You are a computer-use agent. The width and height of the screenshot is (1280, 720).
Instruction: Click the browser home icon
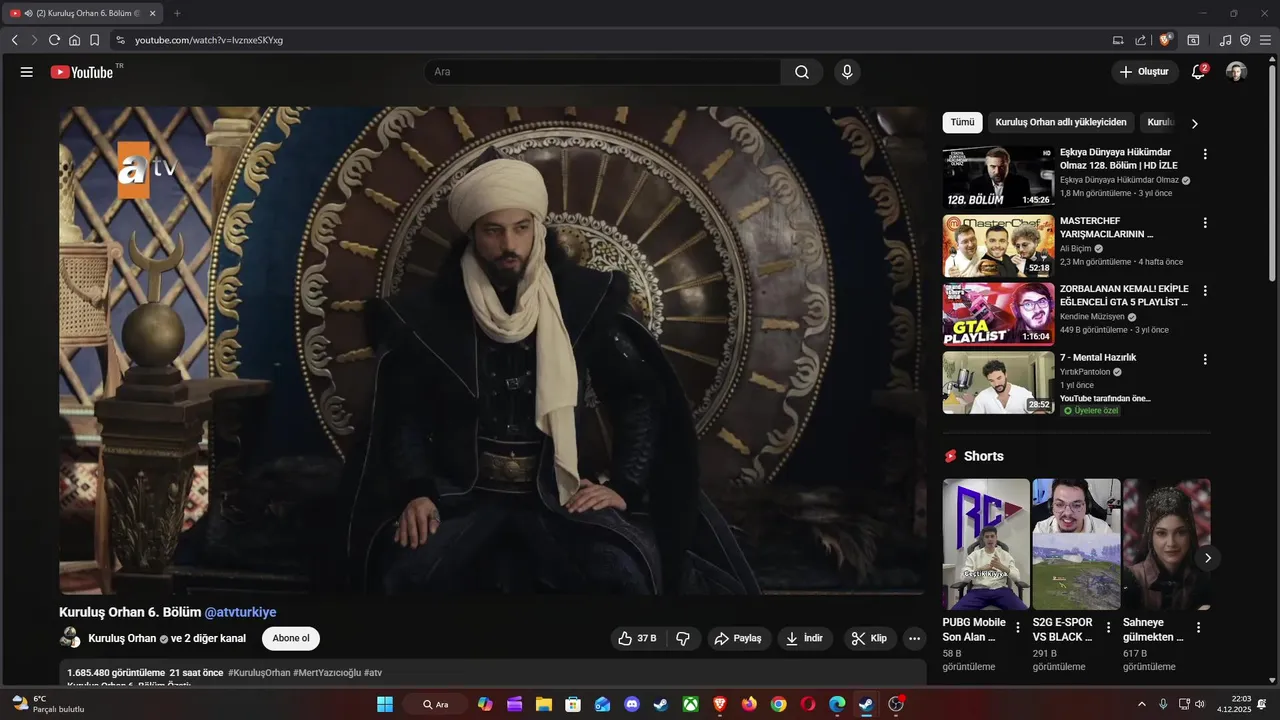pos(74,40)
